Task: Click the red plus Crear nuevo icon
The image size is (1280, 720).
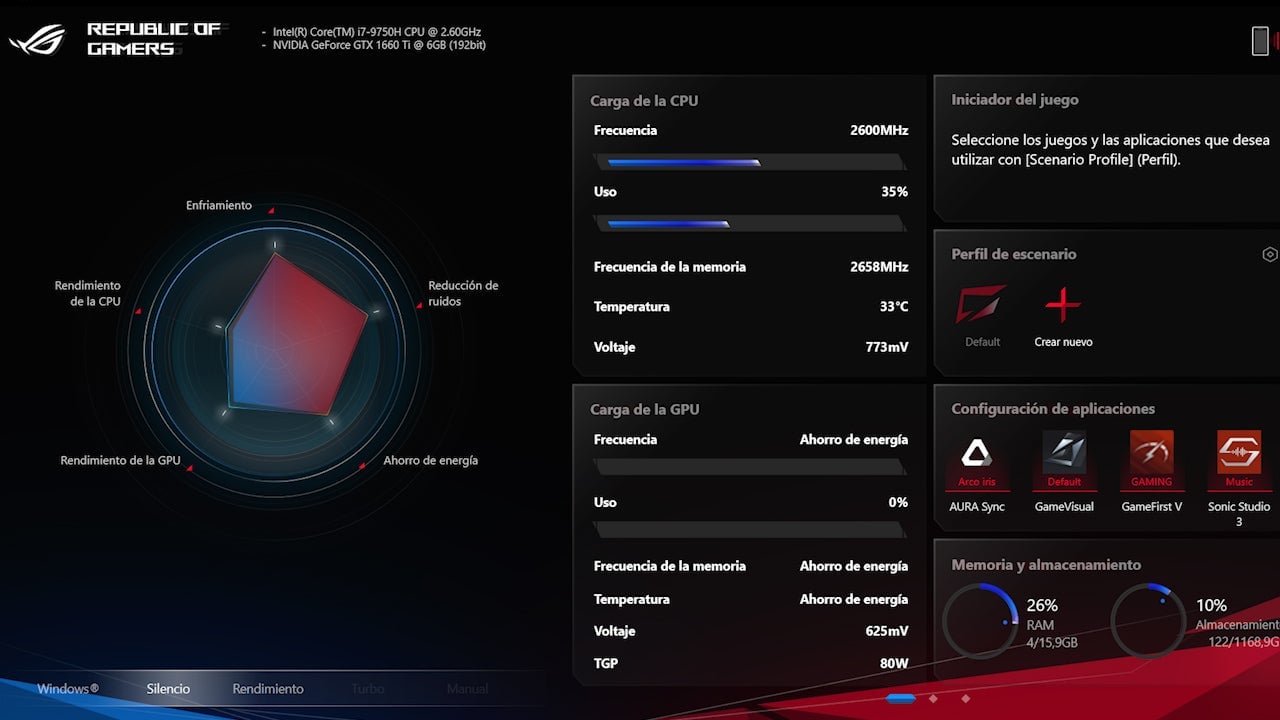Action: [1063, 306]
